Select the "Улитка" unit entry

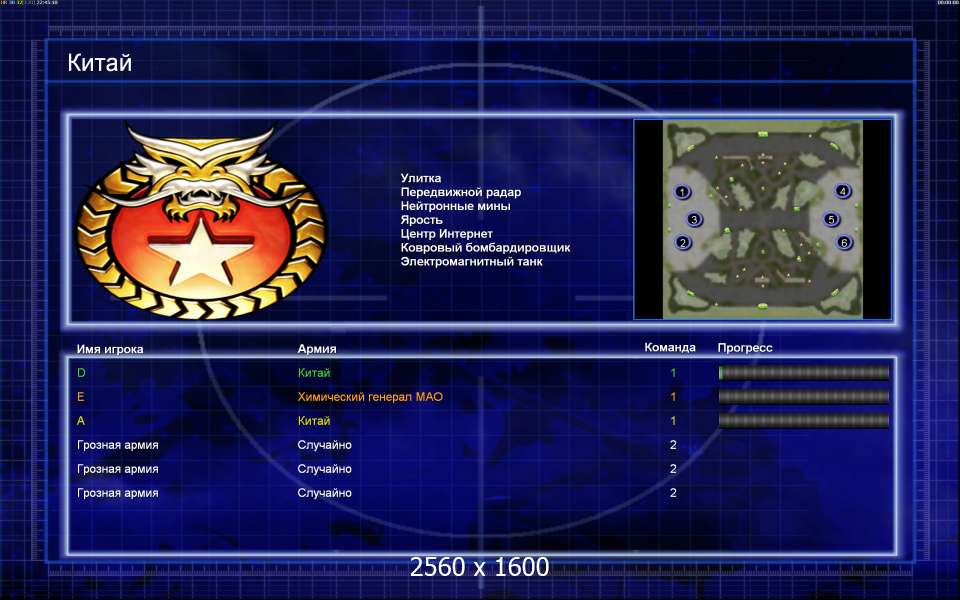tap(421, 178)
